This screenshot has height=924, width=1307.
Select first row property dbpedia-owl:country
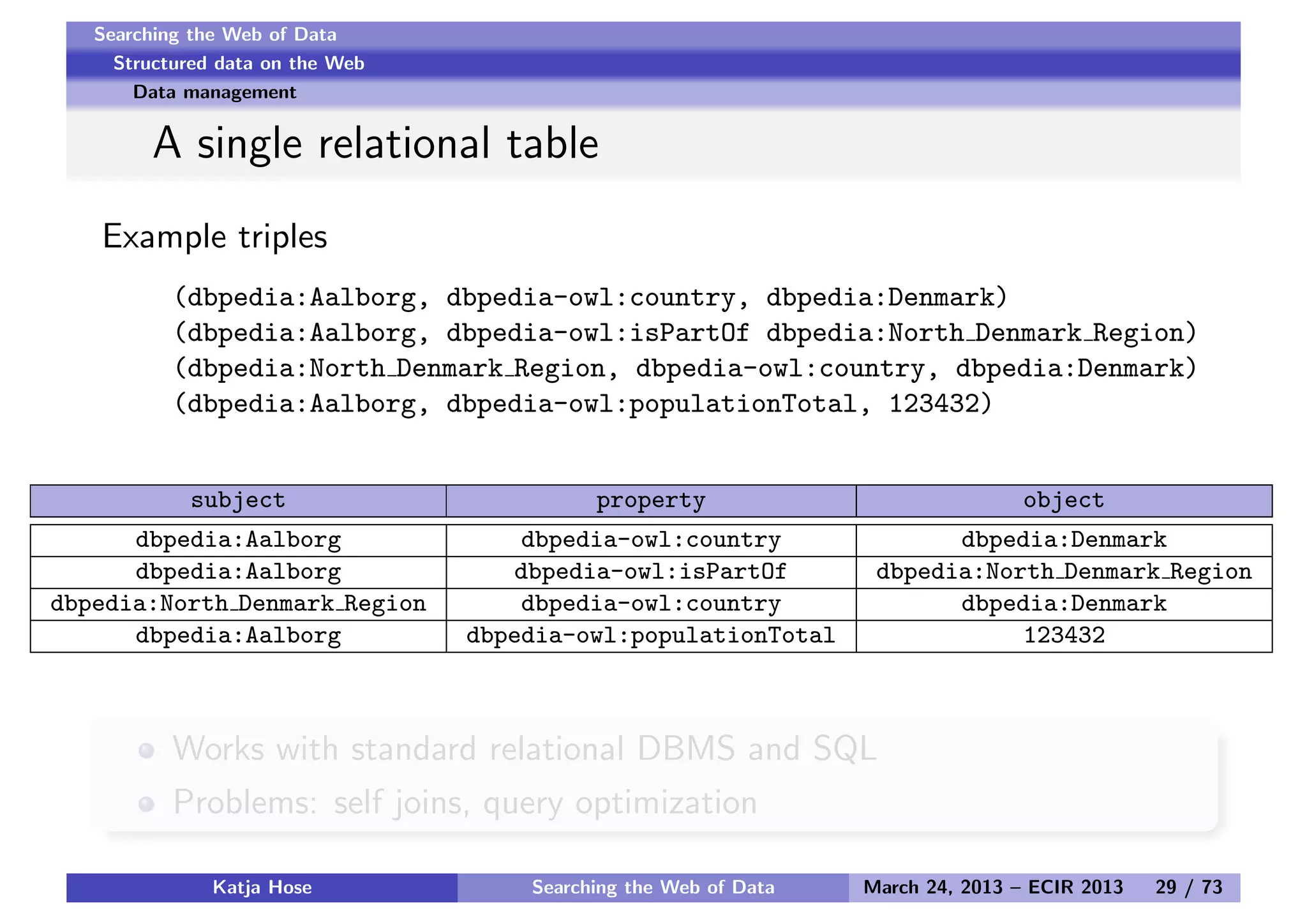pos(651,540)
